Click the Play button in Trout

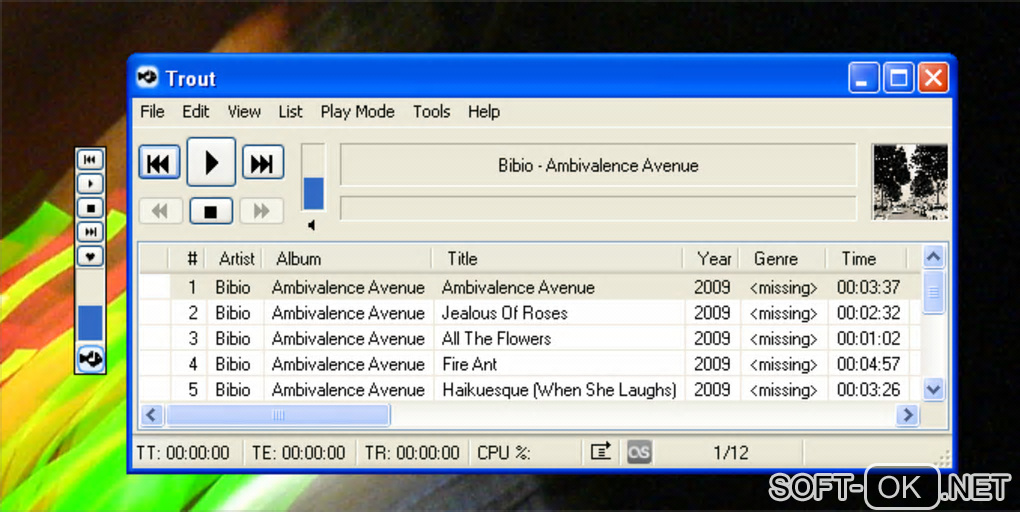211,162
